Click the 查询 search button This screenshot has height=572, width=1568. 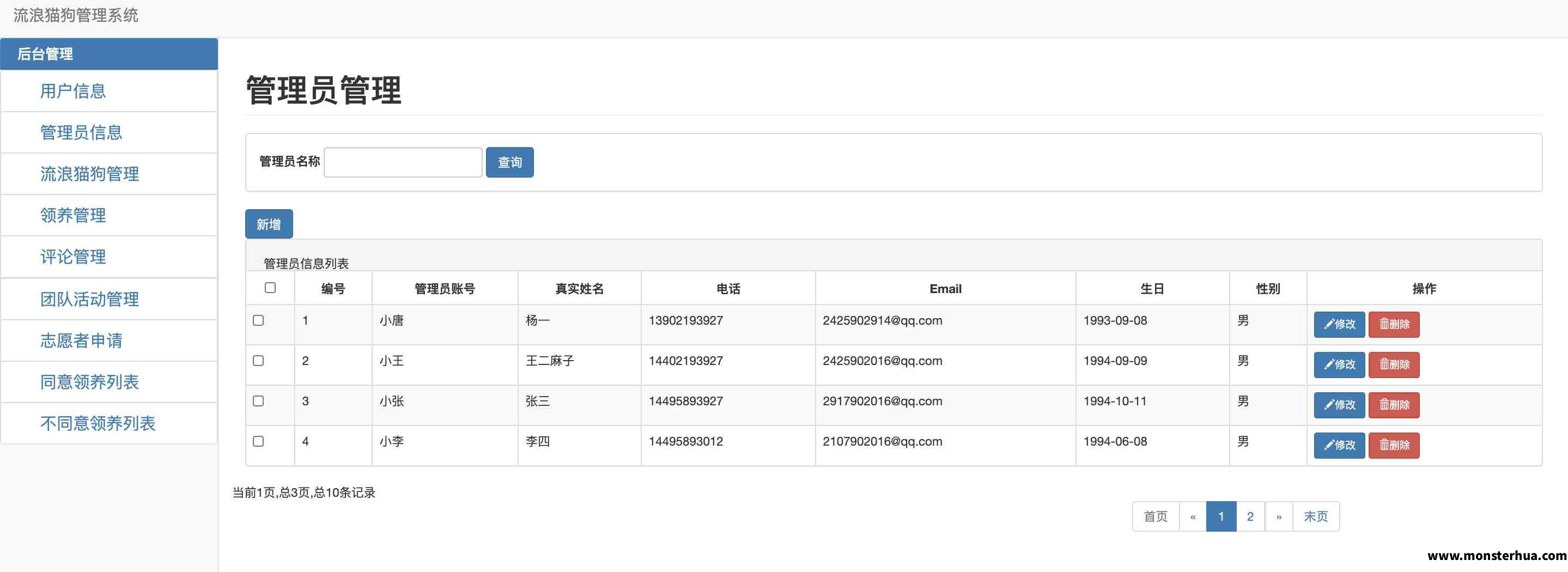pyautogui.click(x=509, y=162)
